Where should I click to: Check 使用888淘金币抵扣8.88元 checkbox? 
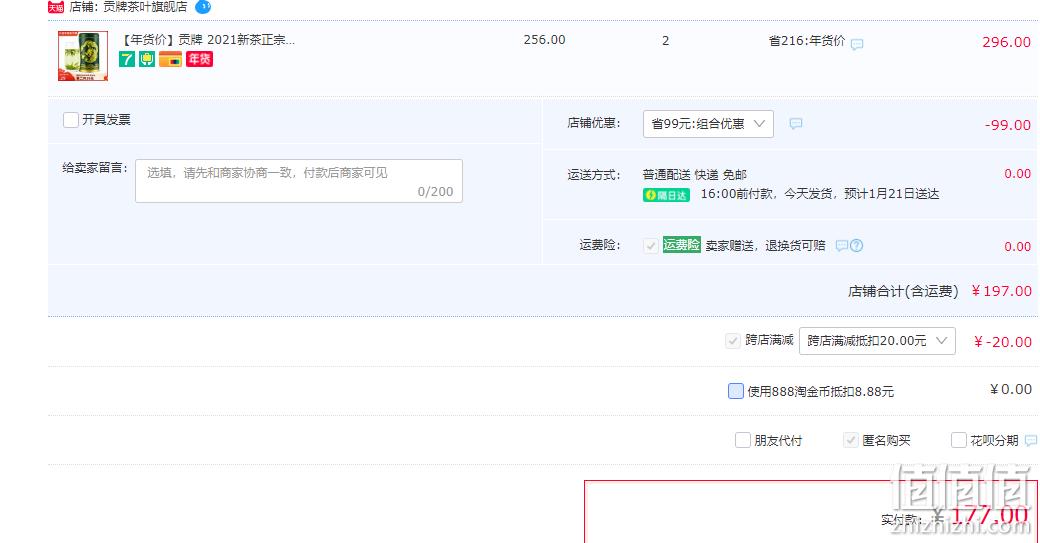(736, 391)
